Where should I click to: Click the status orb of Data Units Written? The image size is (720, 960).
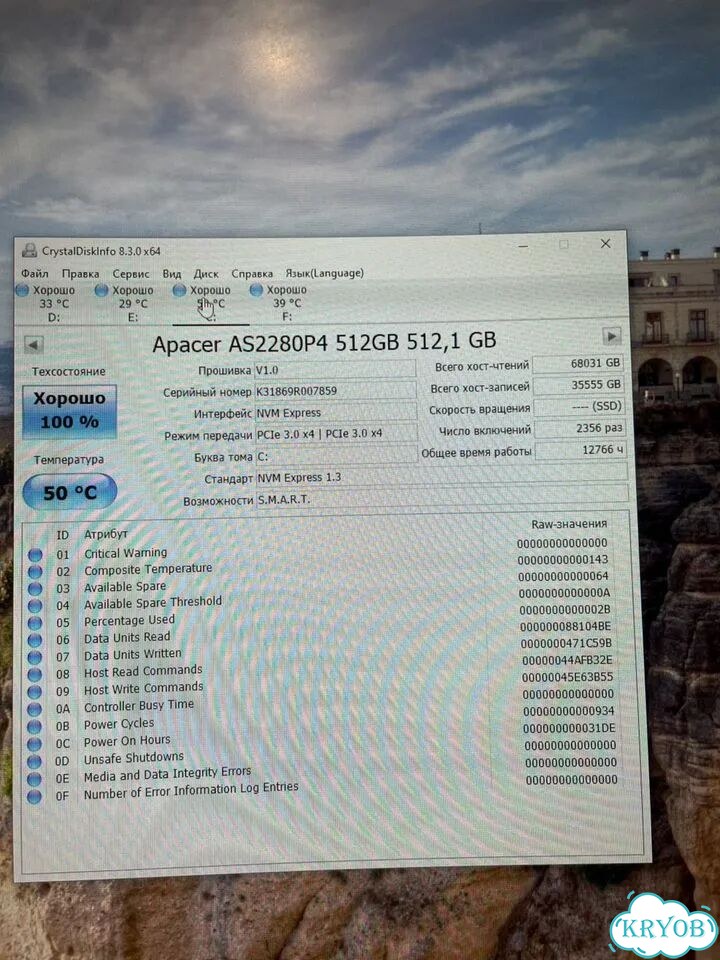(35, 658)
